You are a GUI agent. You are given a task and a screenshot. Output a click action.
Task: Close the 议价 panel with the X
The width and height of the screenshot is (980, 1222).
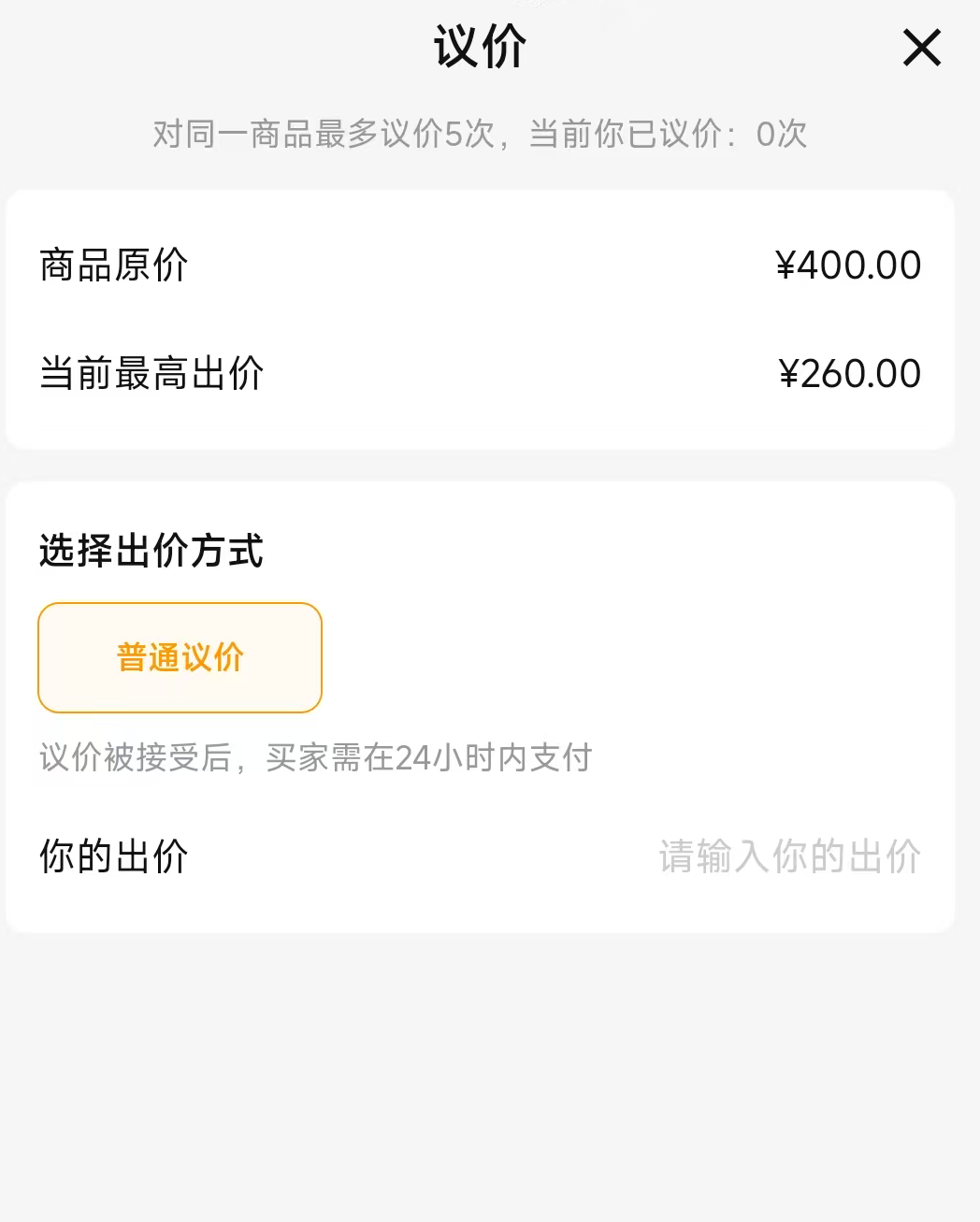pyautogui.click(x=921, y=48)
